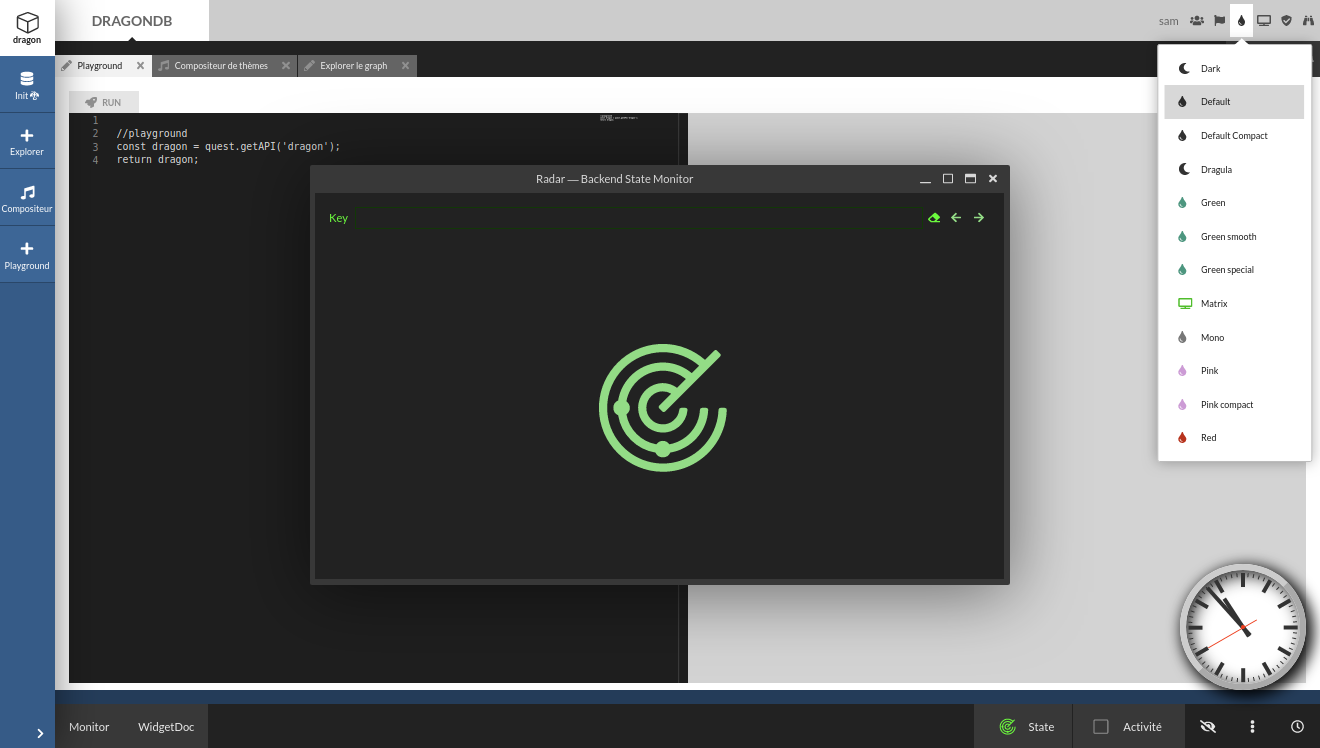This screenshot has width=1320, height=748.
Task: Click the back arrow in Radar monitor
Action: pos(956,218)
